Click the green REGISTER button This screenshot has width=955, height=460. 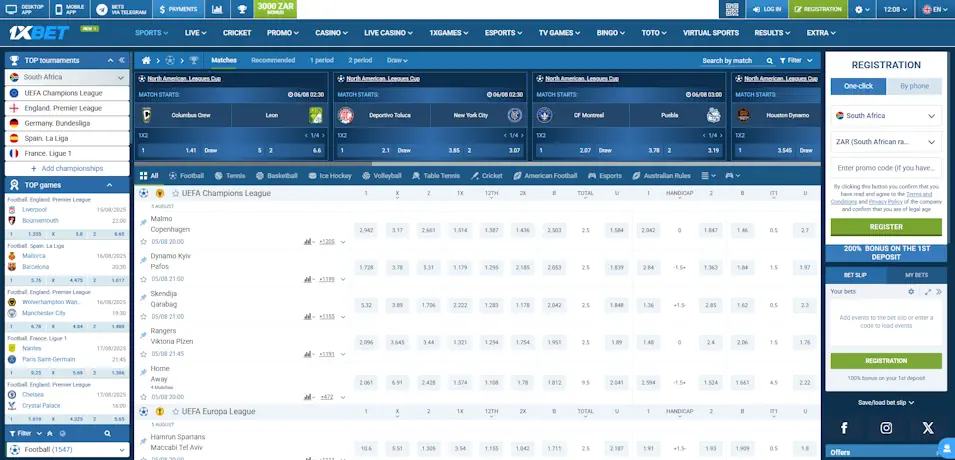[886, 227]
